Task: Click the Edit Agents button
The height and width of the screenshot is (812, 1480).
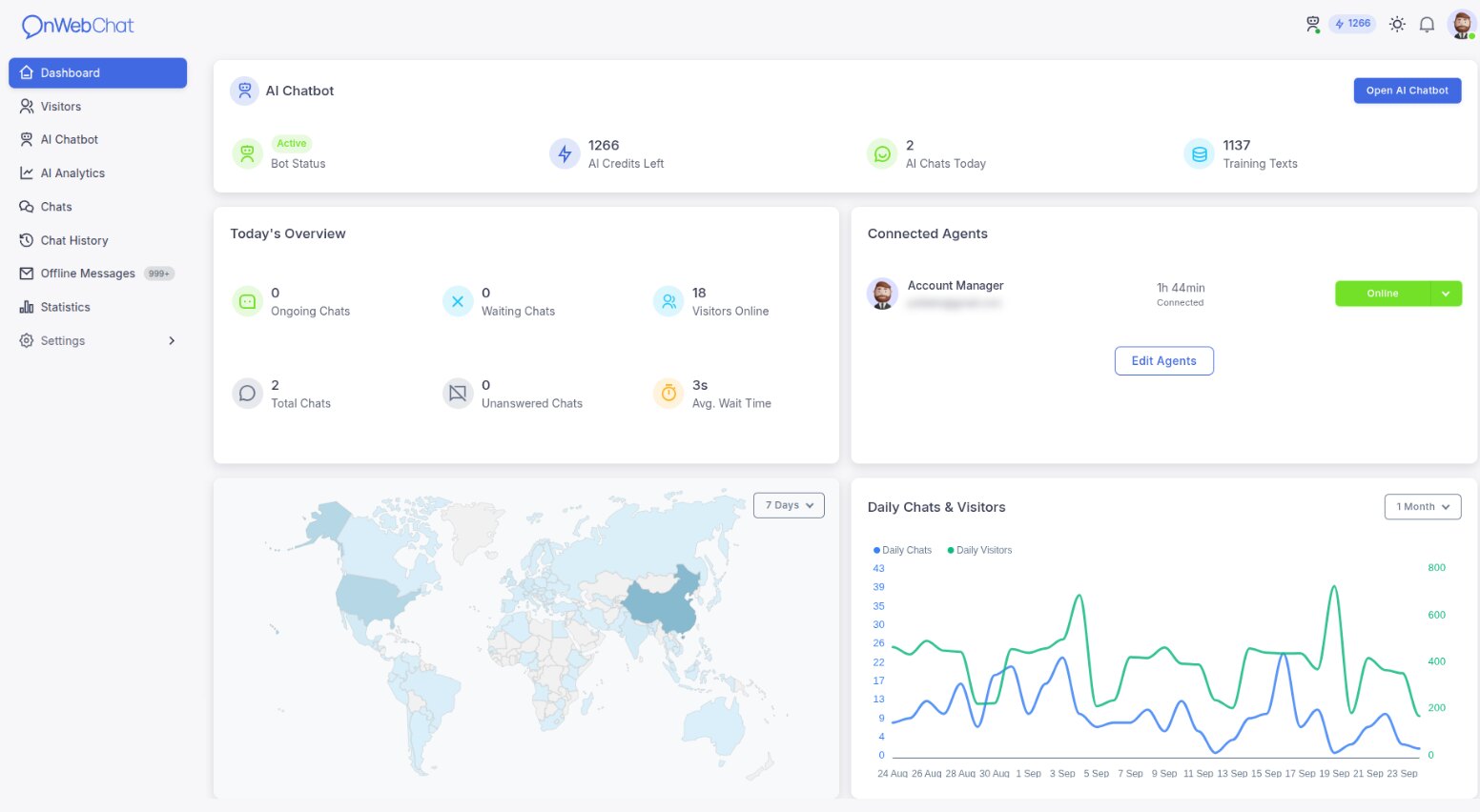Action: click(1163, 361)
